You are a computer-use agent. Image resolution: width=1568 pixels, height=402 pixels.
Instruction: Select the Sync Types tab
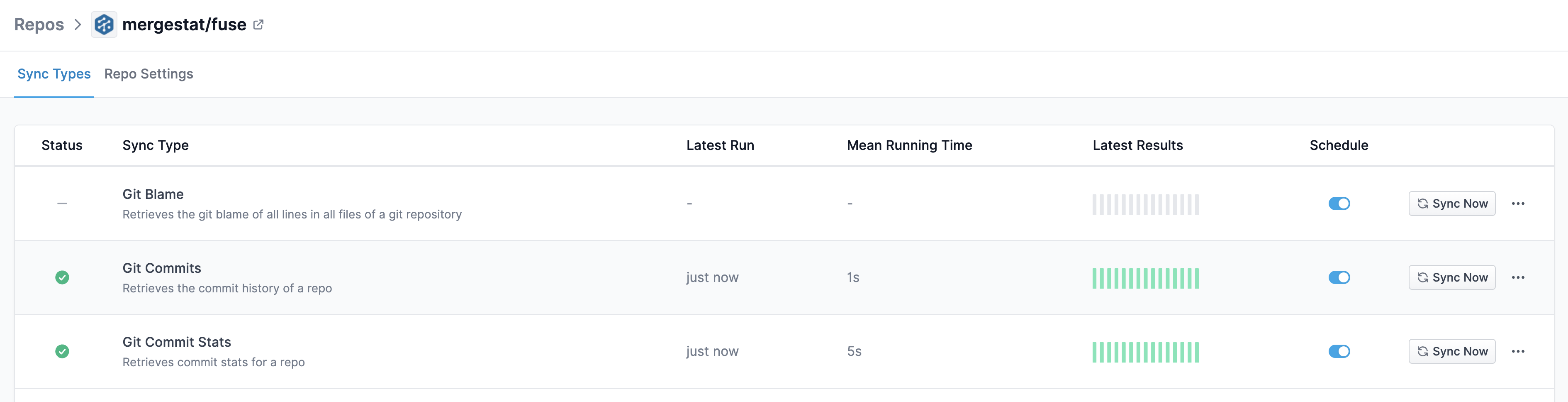tap(54, 74)
